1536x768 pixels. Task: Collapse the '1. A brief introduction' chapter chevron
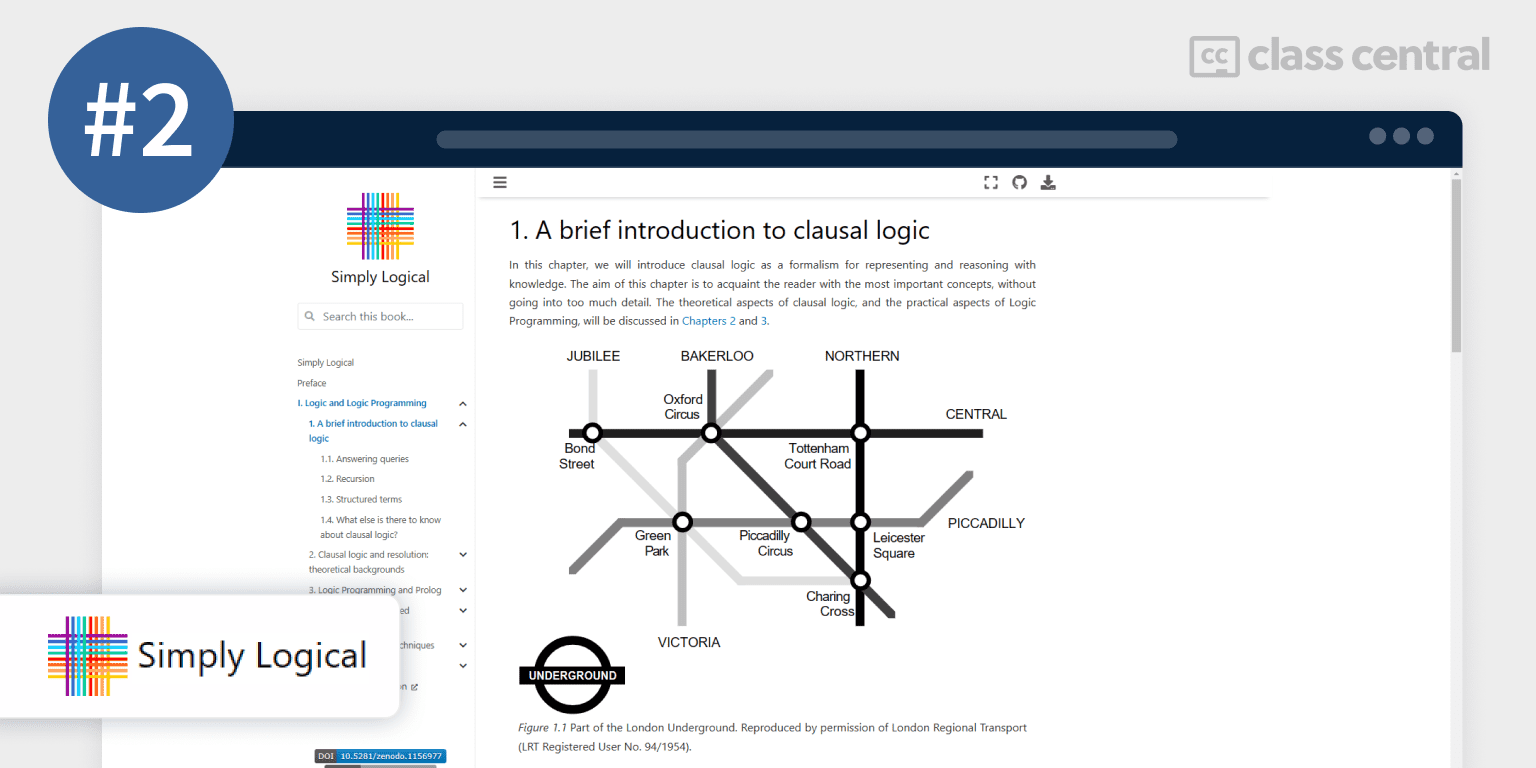point(462,424)
